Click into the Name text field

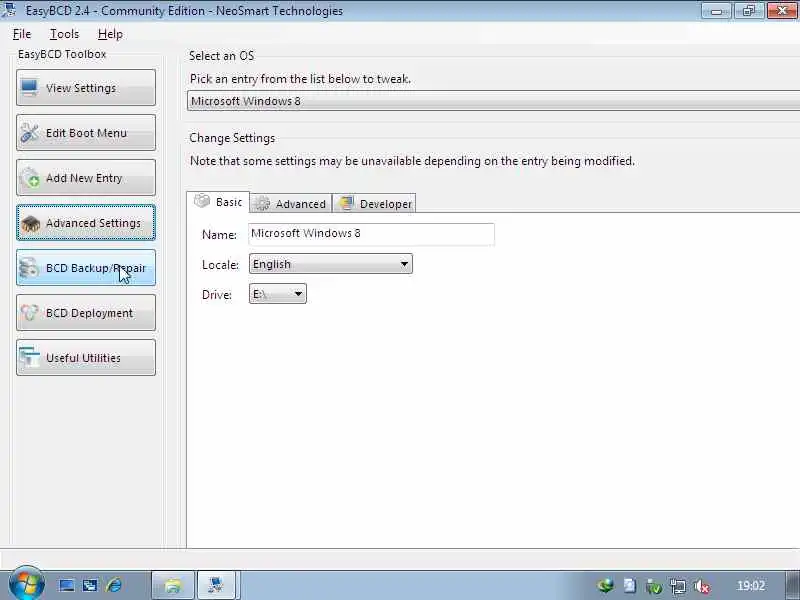(x=371, y=234)
